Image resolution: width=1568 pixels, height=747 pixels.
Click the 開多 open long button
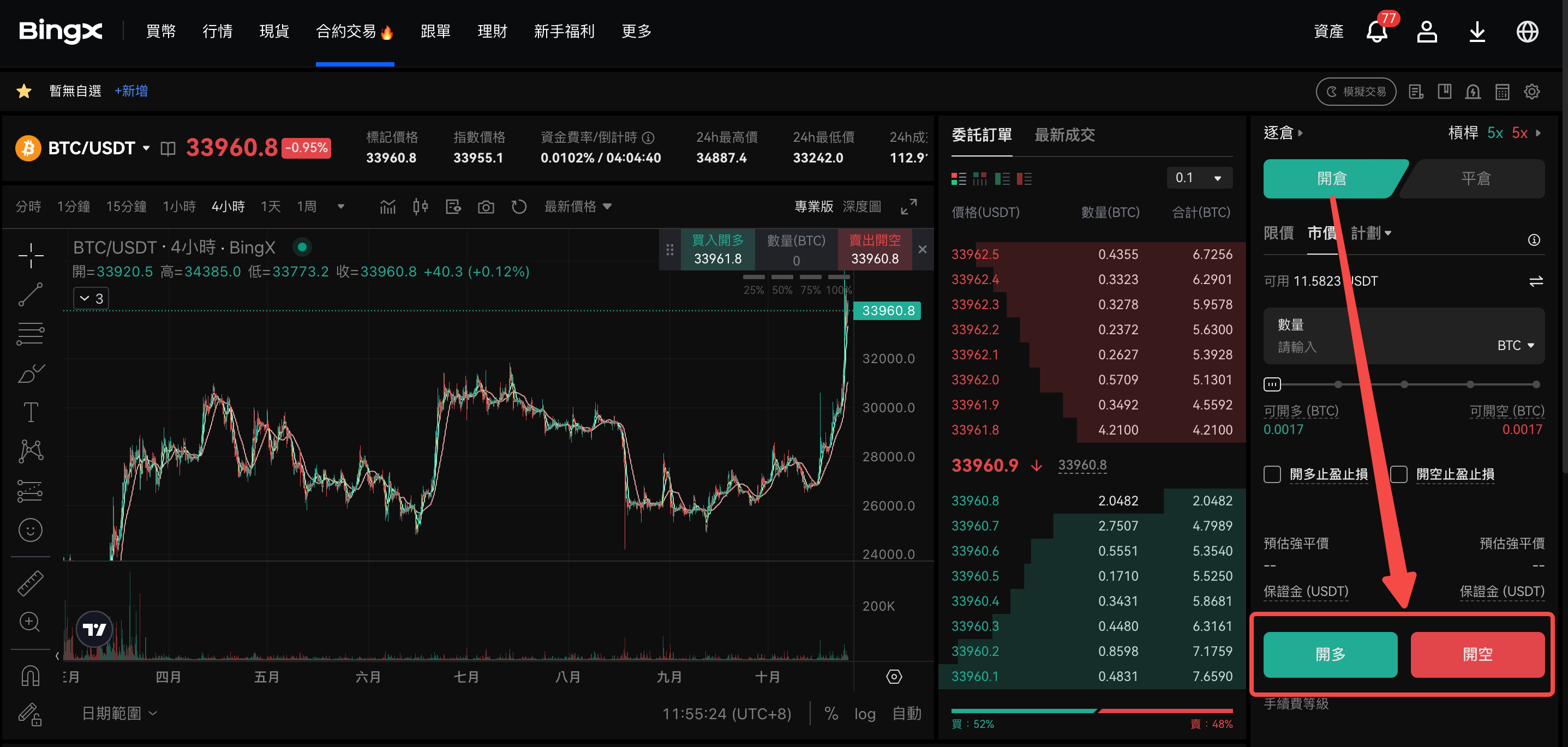1330,654
